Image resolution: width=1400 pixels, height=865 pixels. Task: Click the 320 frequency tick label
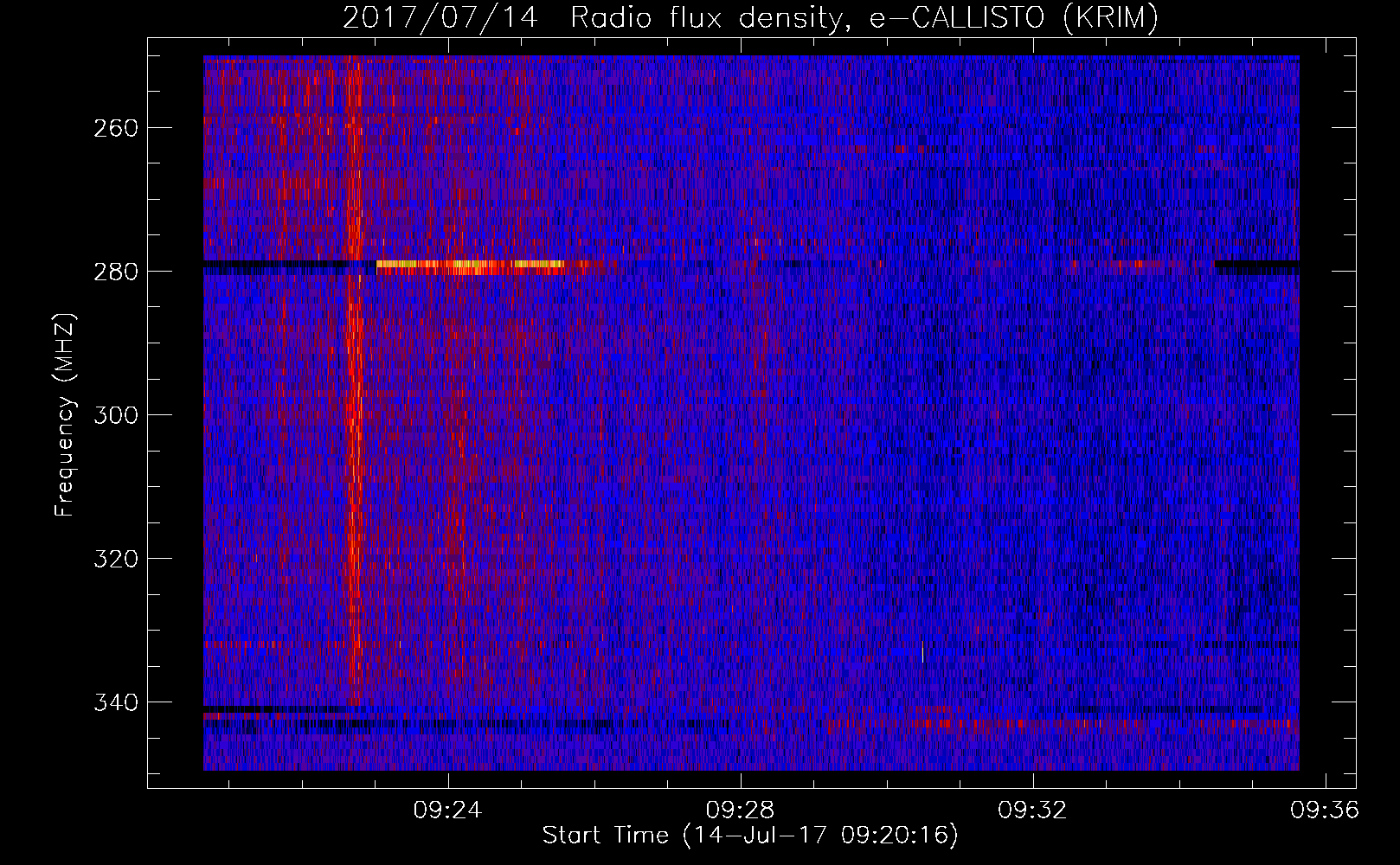coord(115,559)
